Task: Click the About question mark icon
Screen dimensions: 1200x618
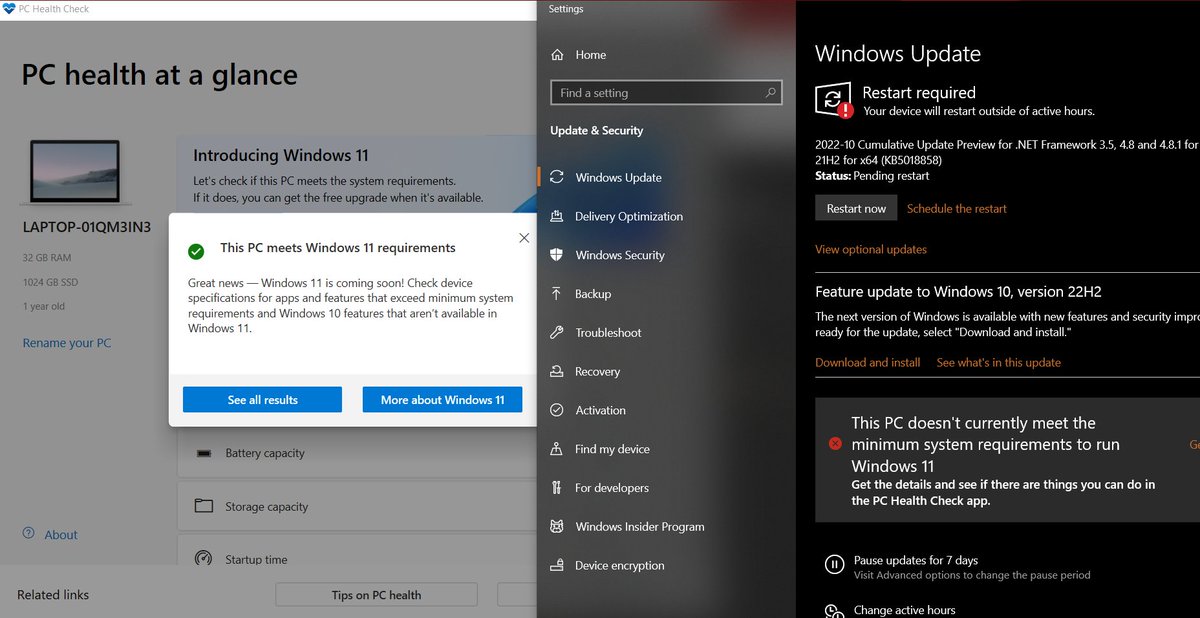Action: tap(28, 534)
